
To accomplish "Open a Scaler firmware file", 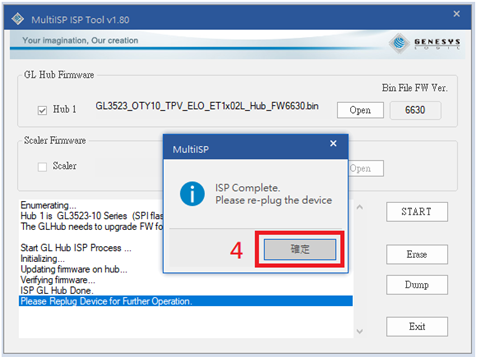I will pyautogui.click(x=366, y=168).
